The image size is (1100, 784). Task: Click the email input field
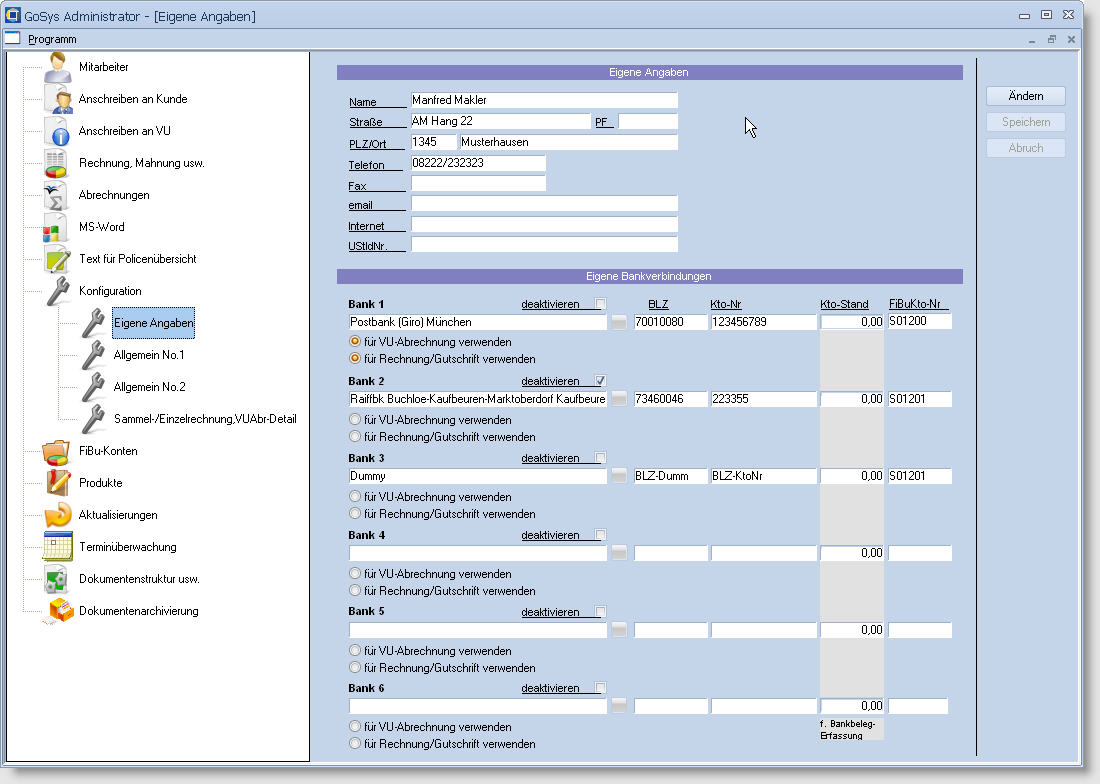pos(544,204)
